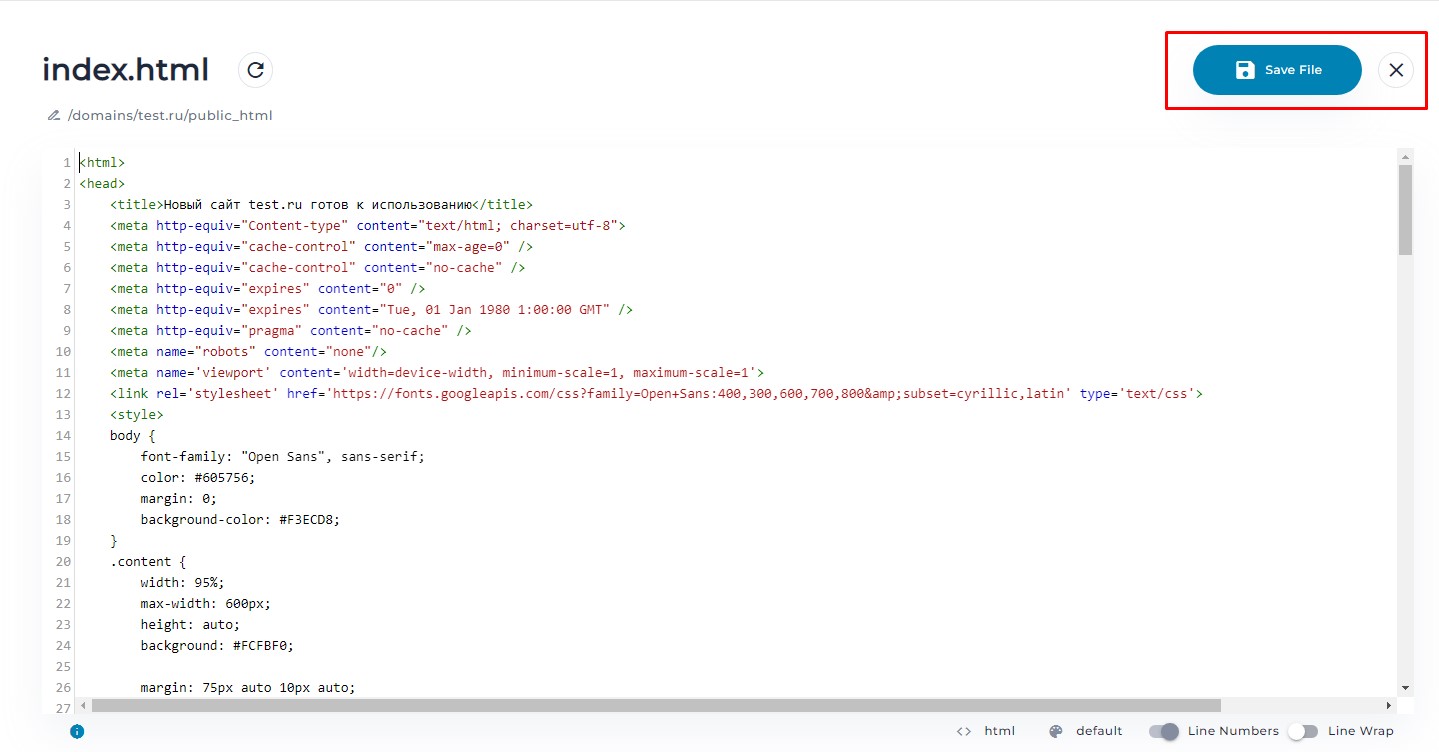1439x752 pixels.
Task: Click the 'background: #FCFBF0;' line
Action: [217, 645]
